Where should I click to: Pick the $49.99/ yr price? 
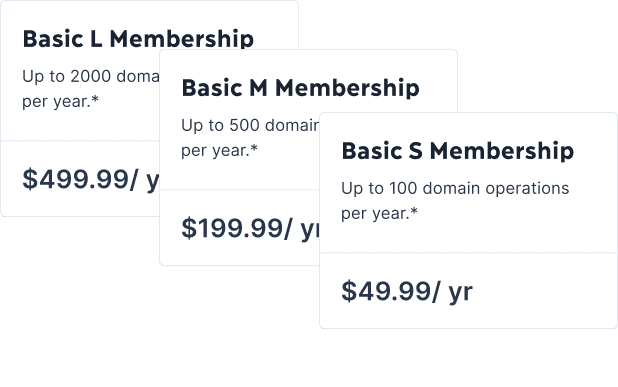click(407, 292)
